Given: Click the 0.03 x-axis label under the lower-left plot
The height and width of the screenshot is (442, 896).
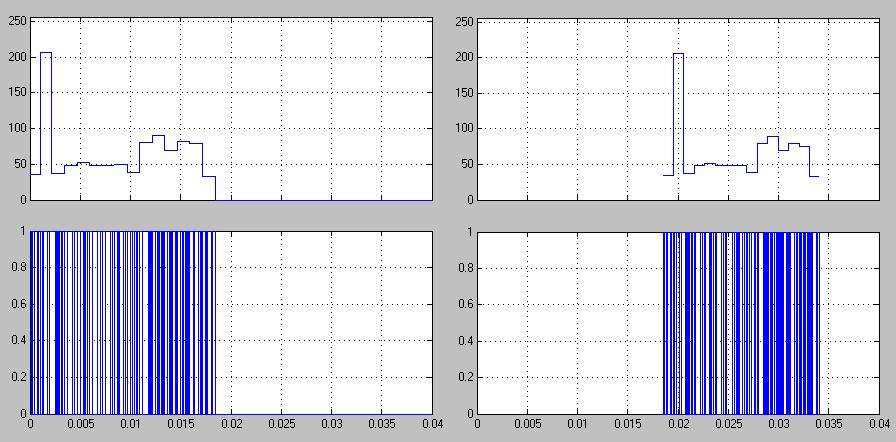Looking at the screenshot, I should 332,424.
